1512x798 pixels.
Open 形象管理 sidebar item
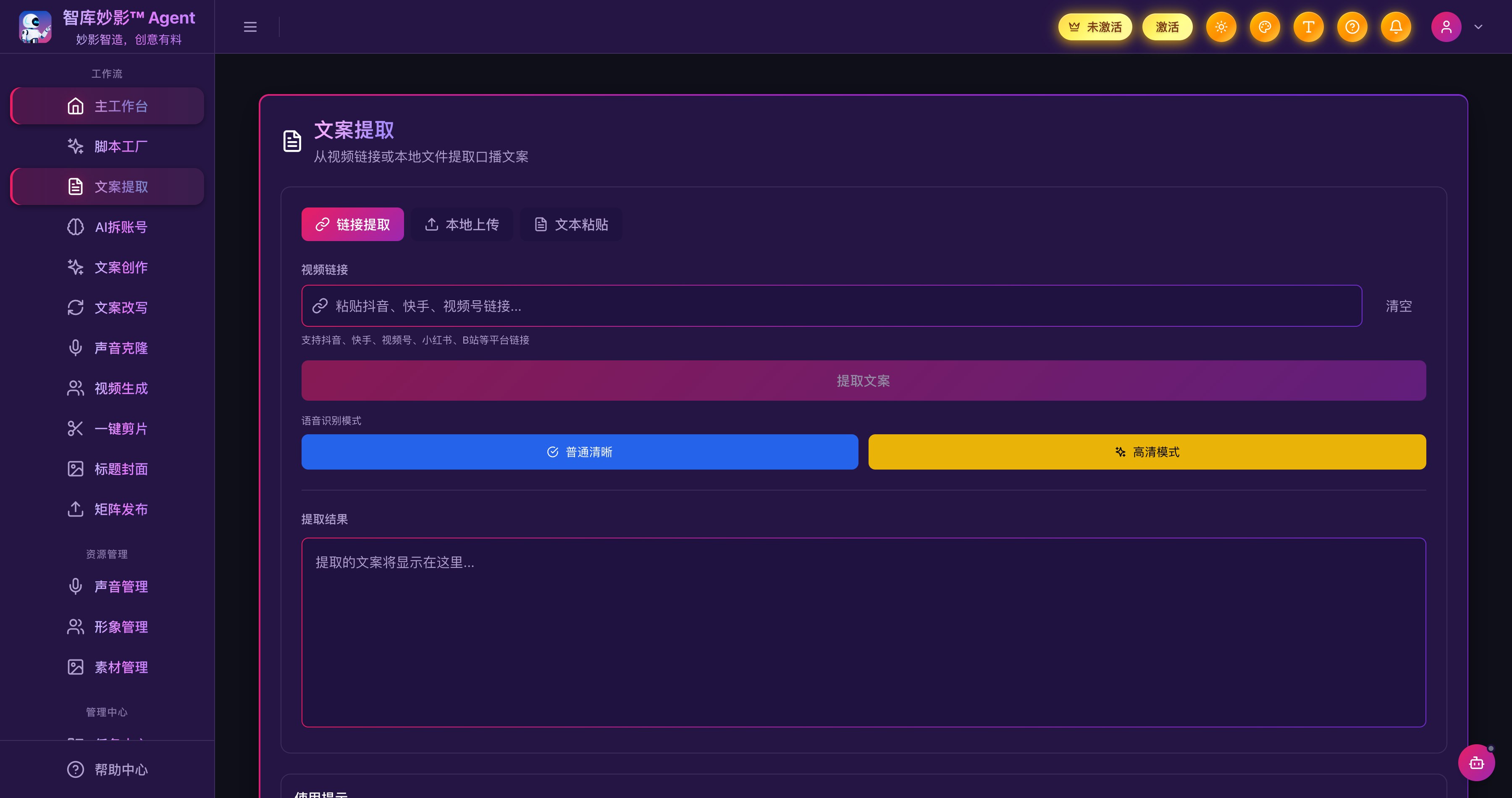click(x=108, y=627)
